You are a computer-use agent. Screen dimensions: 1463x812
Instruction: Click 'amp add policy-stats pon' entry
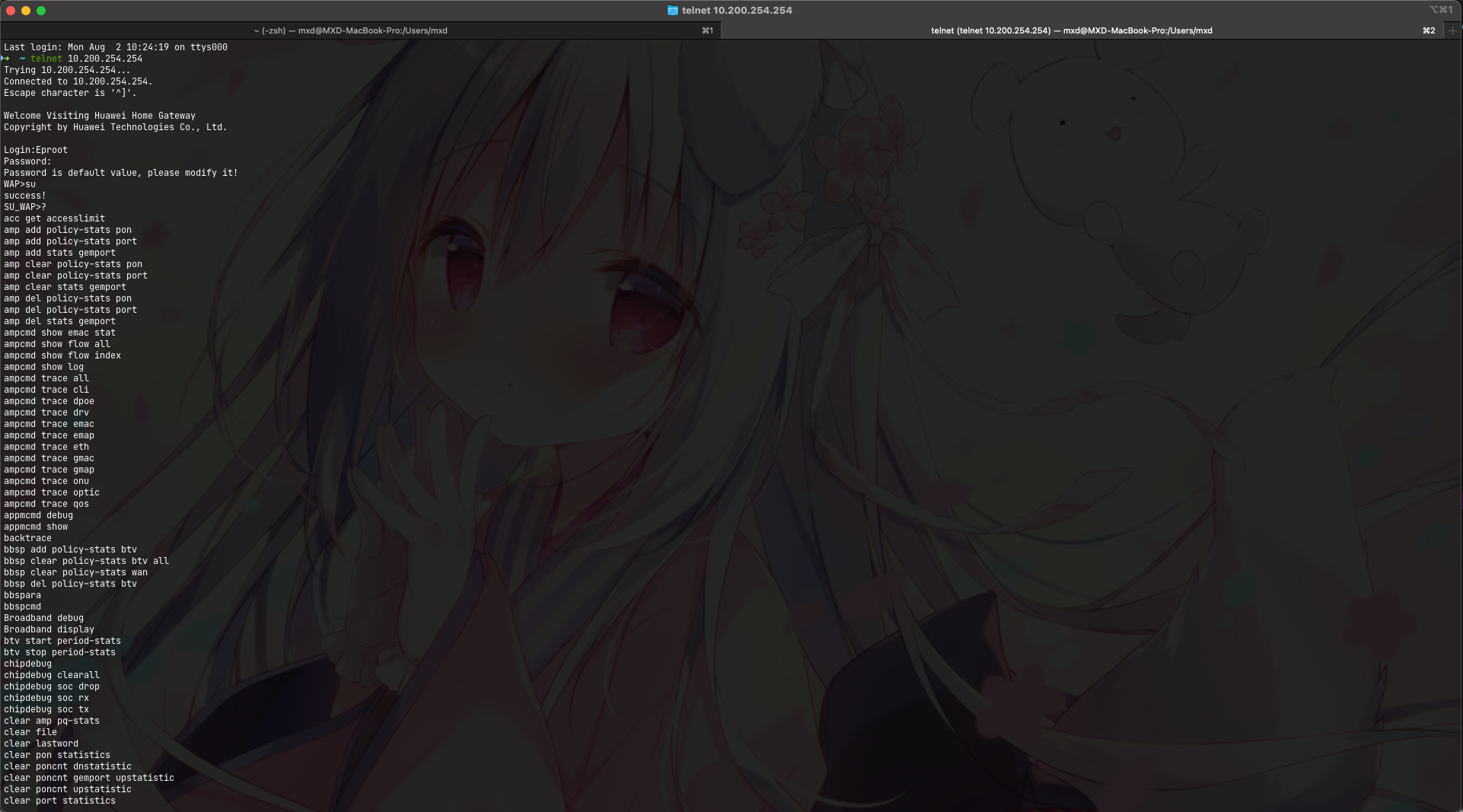(x=68, y=230)
